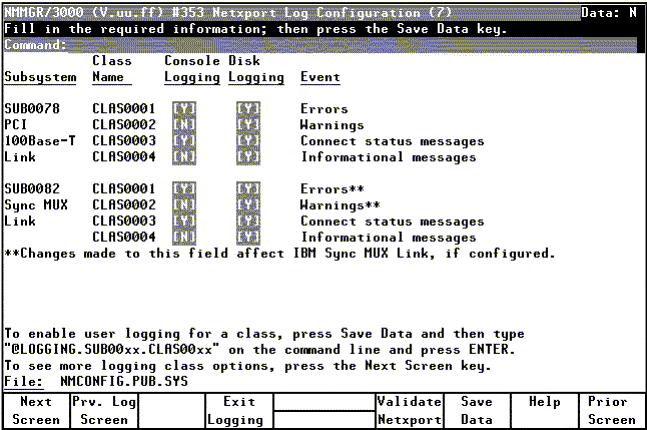
Task: Edit Disk Logging for Sync MUX CLAS0004
Action: pos(248,237)
